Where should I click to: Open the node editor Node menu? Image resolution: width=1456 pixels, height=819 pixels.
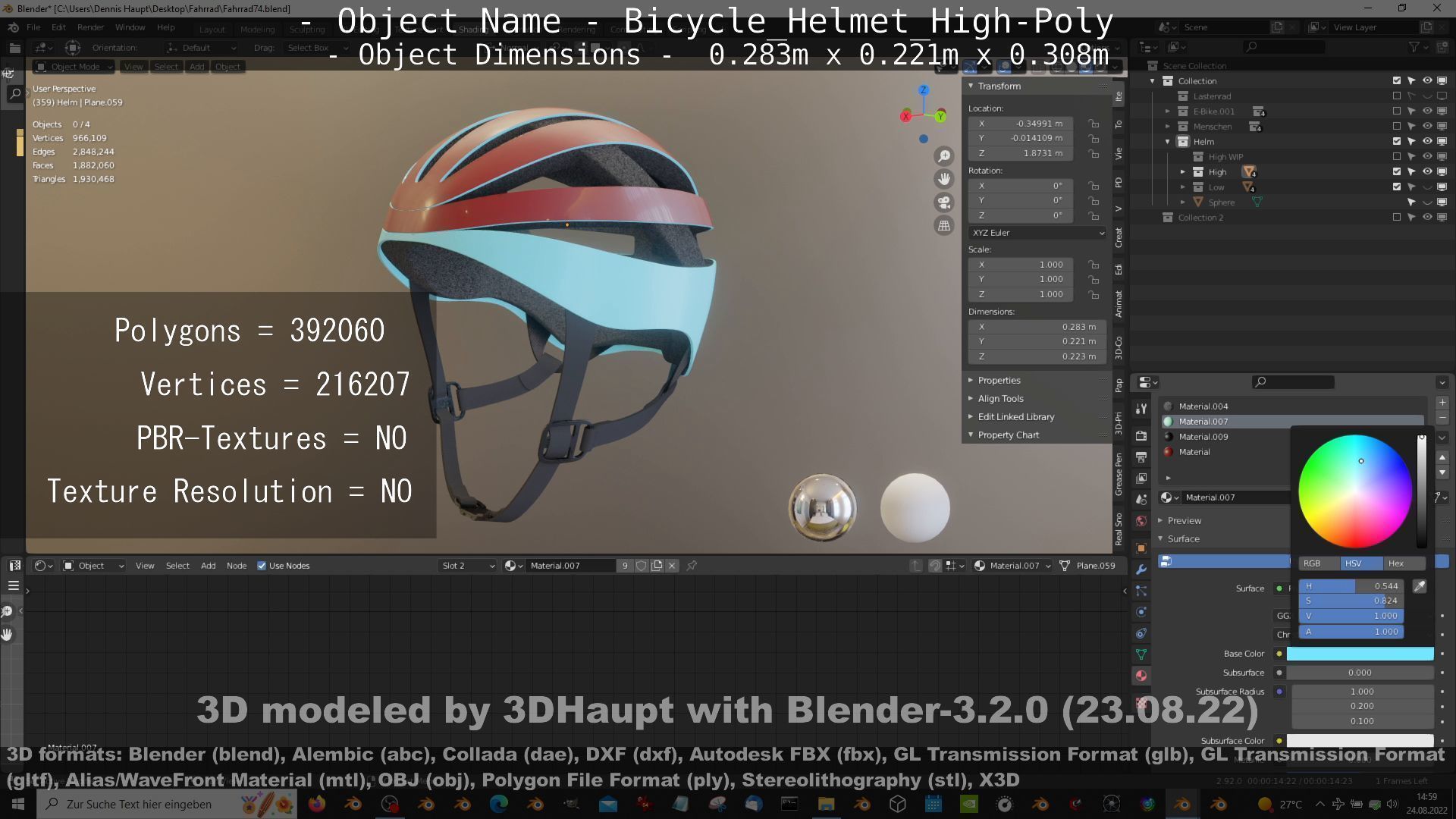point(237,566)
